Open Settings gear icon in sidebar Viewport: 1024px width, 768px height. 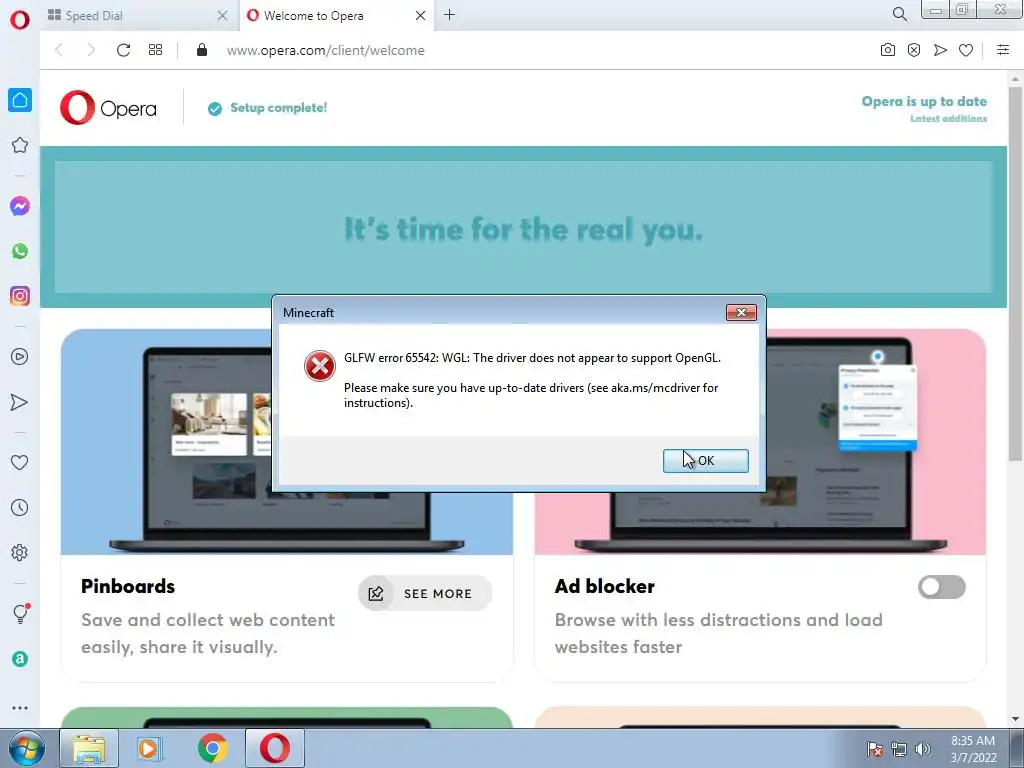tap(20, 552)
